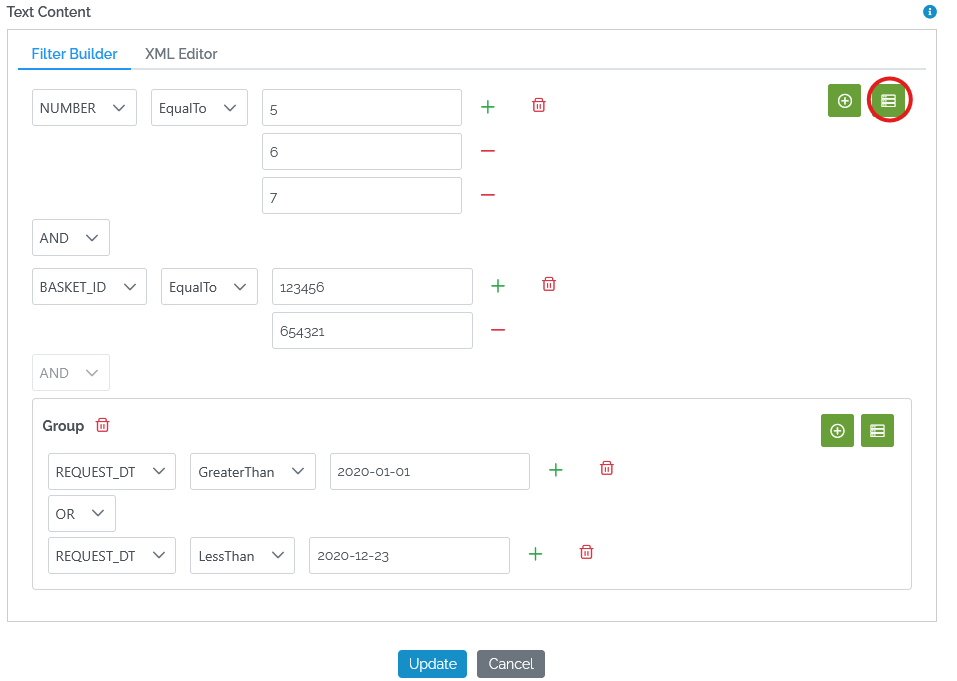Click the circled add group icon at top right
957x681 pixels.
coord(888,100)
